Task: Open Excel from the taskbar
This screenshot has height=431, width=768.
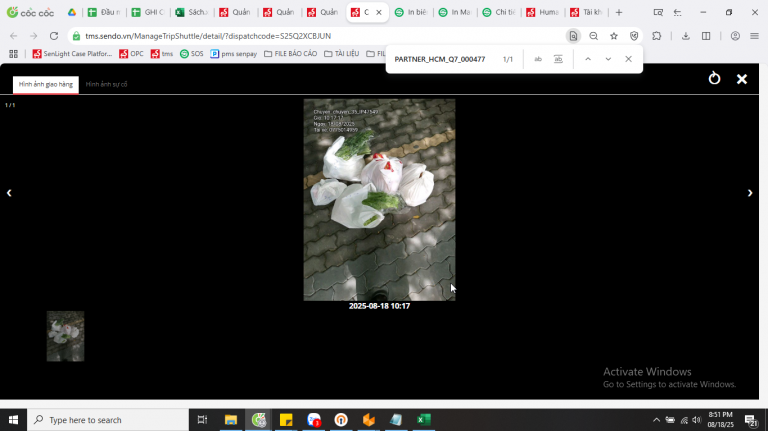Action: (x=424, y=420)
